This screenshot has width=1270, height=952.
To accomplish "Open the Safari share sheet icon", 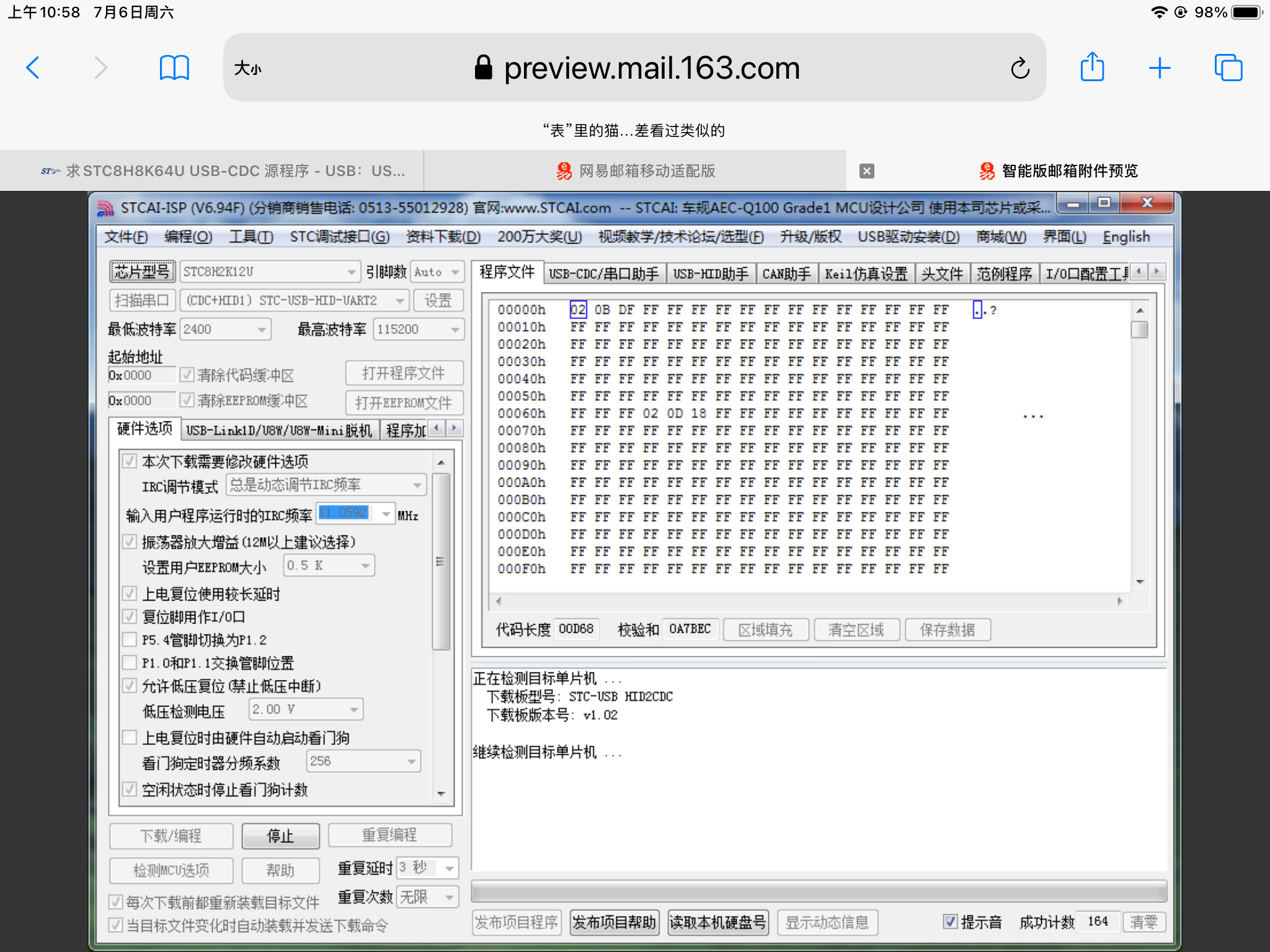I will (1092, 67).
